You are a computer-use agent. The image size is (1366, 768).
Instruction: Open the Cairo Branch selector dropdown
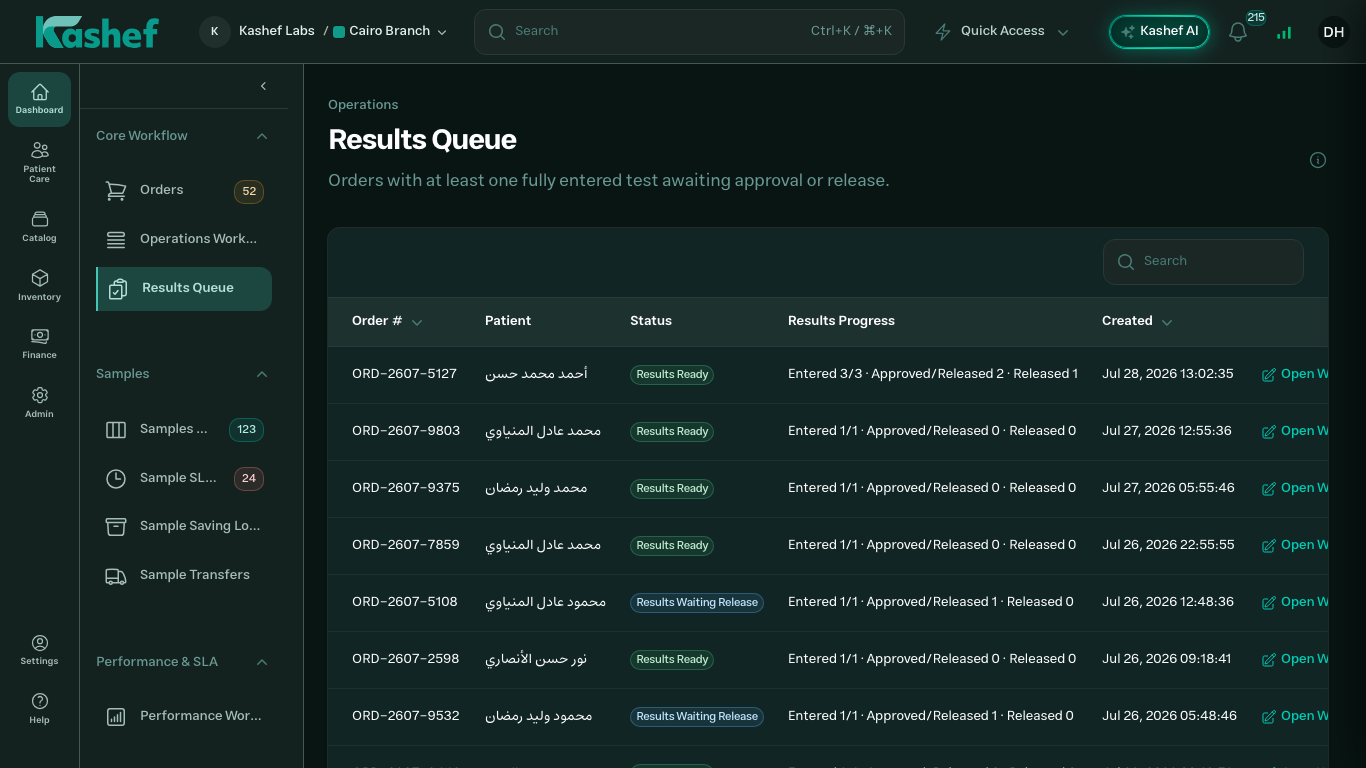390,32
